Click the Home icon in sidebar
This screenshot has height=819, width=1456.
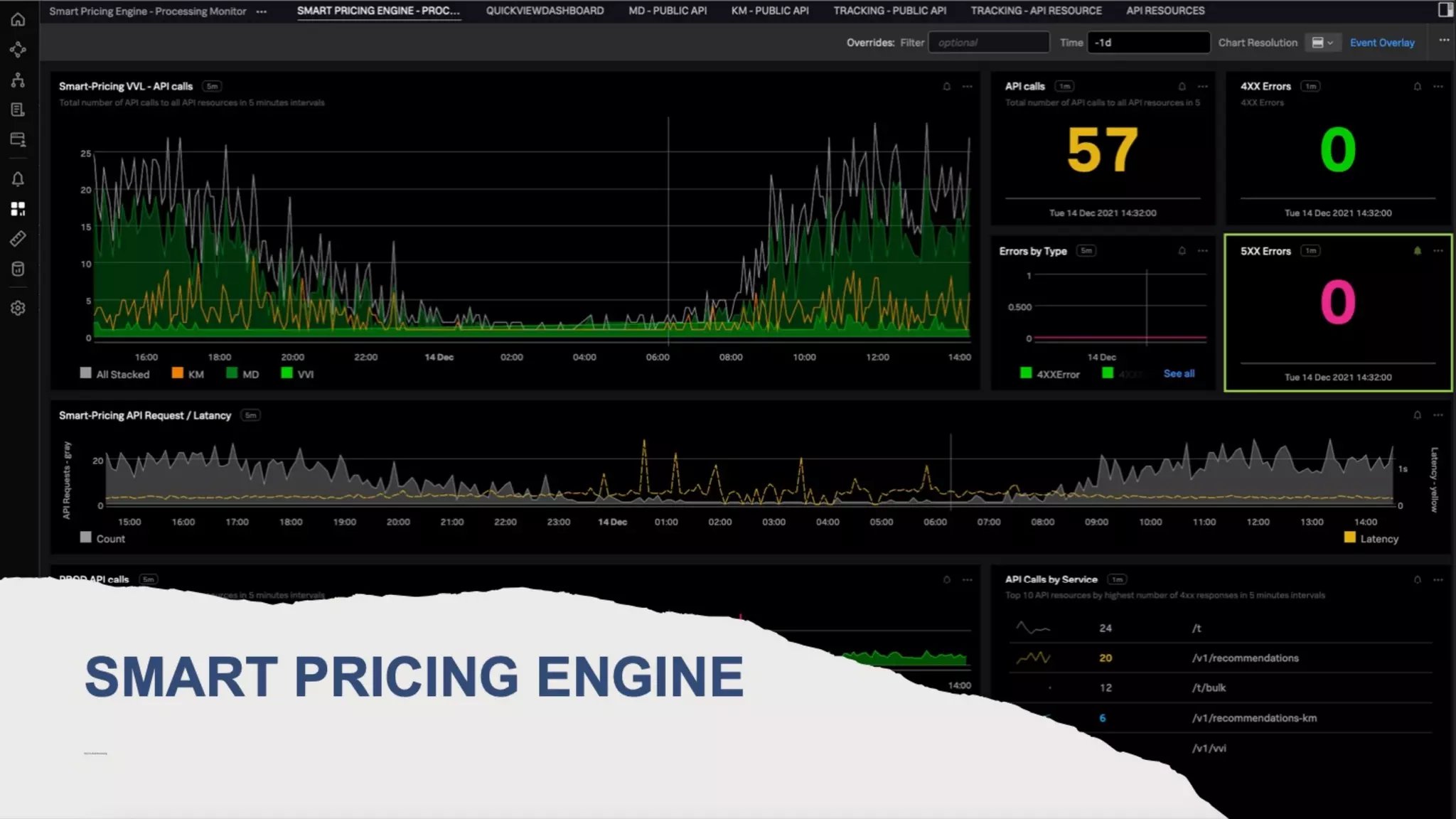tap(18, 19)
